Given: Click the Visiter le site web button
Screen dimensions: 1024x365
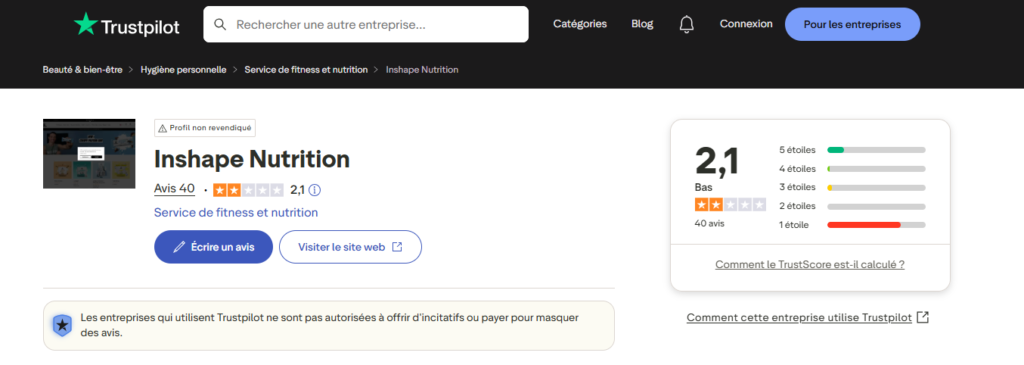Looking at the screenshot, I should pyautogui.click(x=351, y=247).
